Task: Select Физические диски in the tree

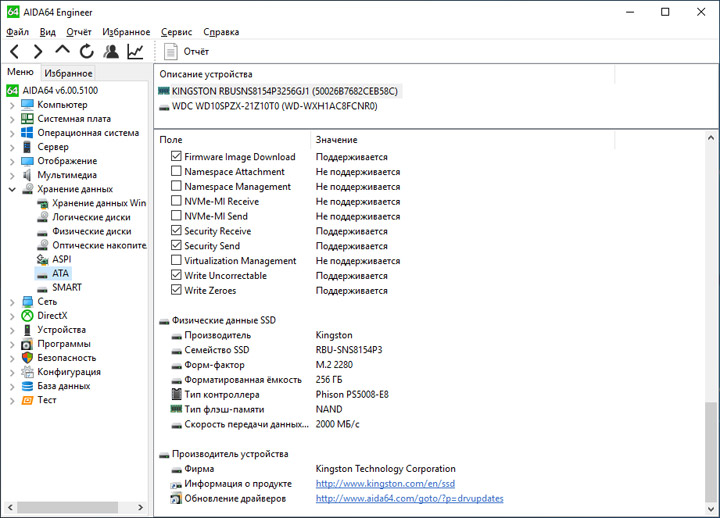Action: click(x=92, y=231)
